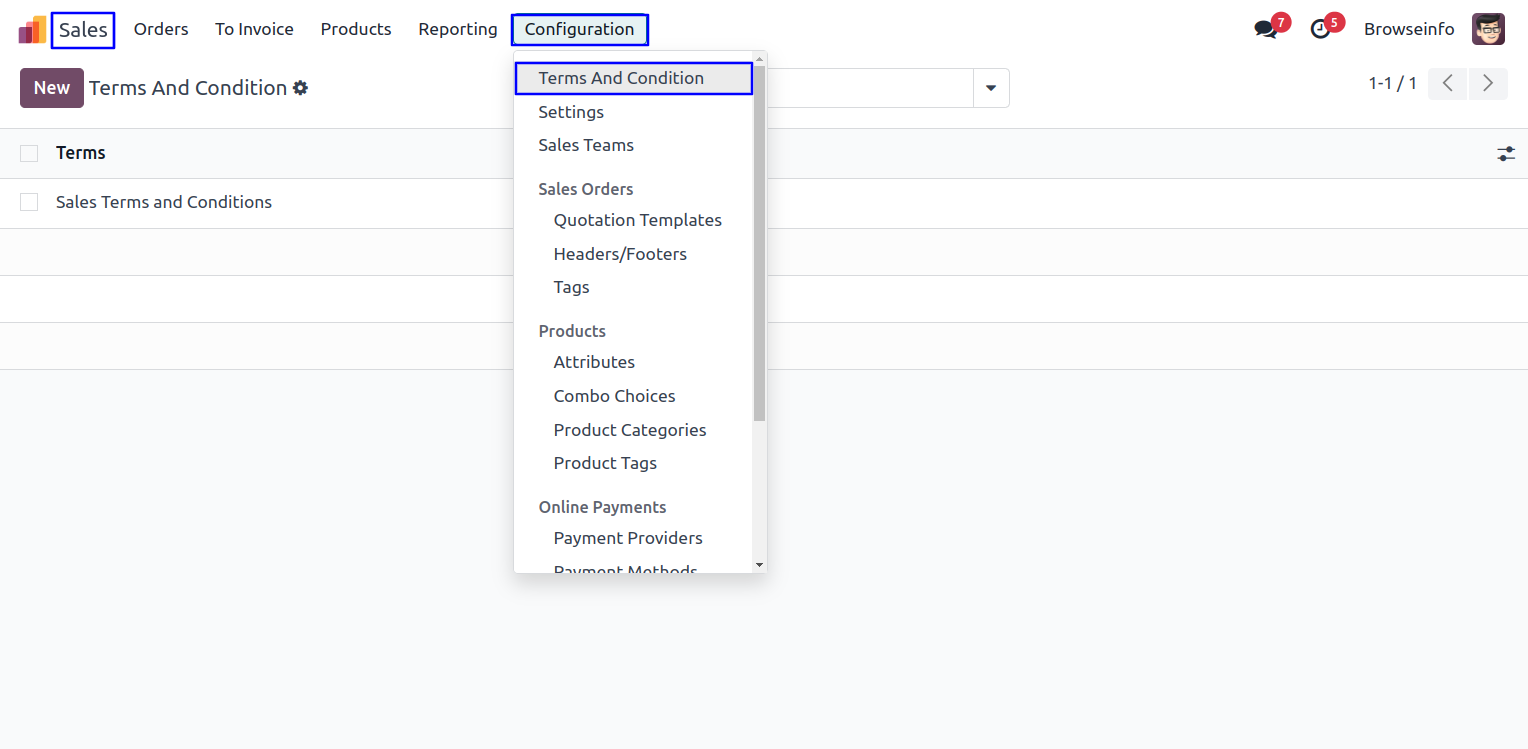1528x749 pixels.
Task: Select Payment Providers menu entry
Action: [627, 538]
